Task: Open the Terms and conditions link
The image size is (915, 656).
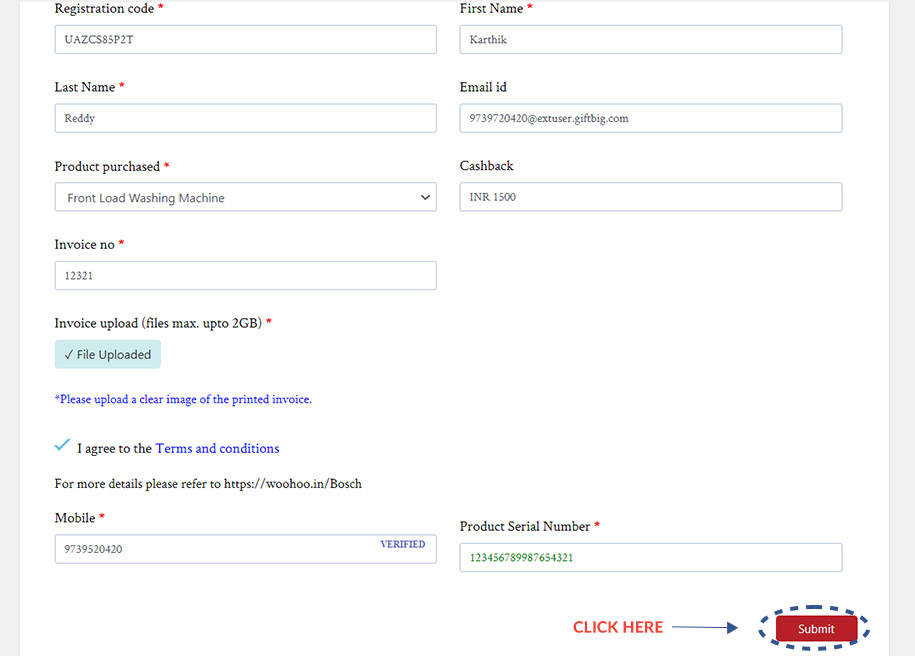Action: pos(217,448)
